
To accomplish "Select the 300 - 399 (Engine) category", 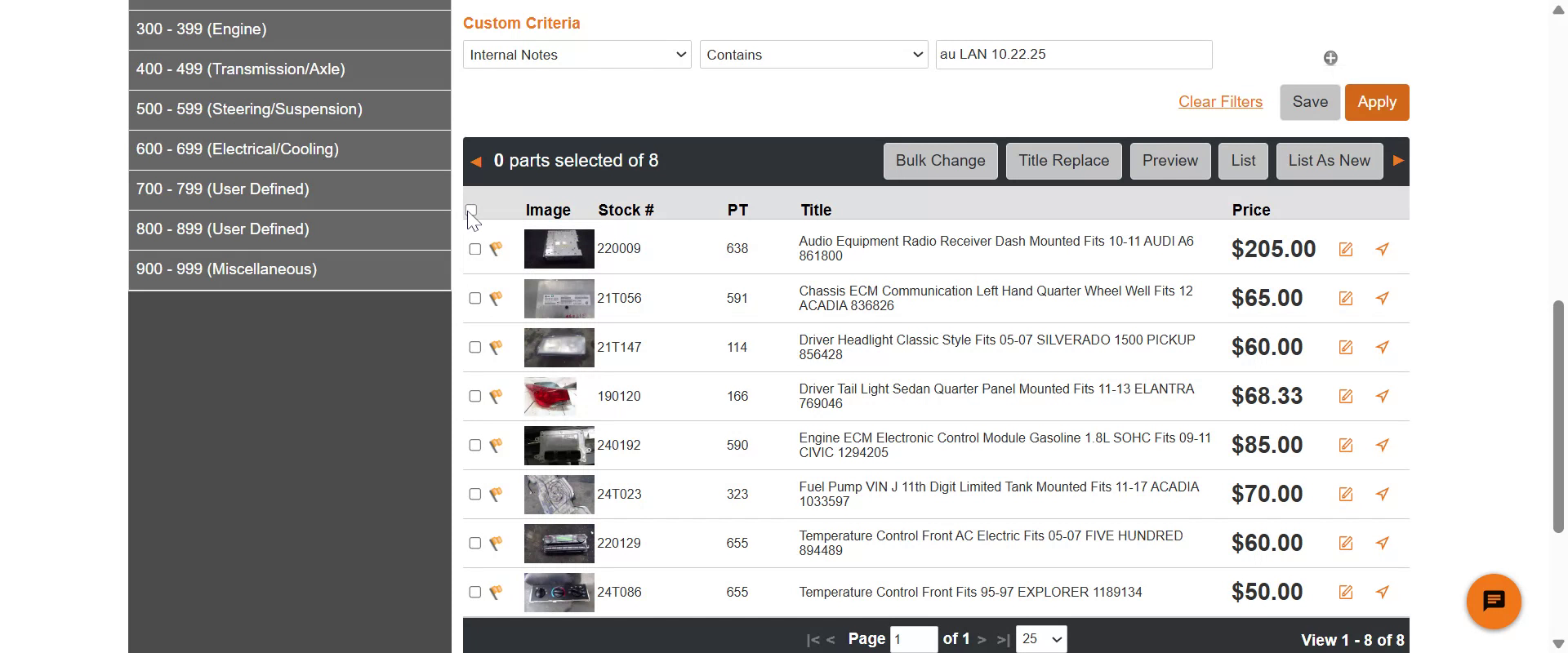I will tap(290, 29).
